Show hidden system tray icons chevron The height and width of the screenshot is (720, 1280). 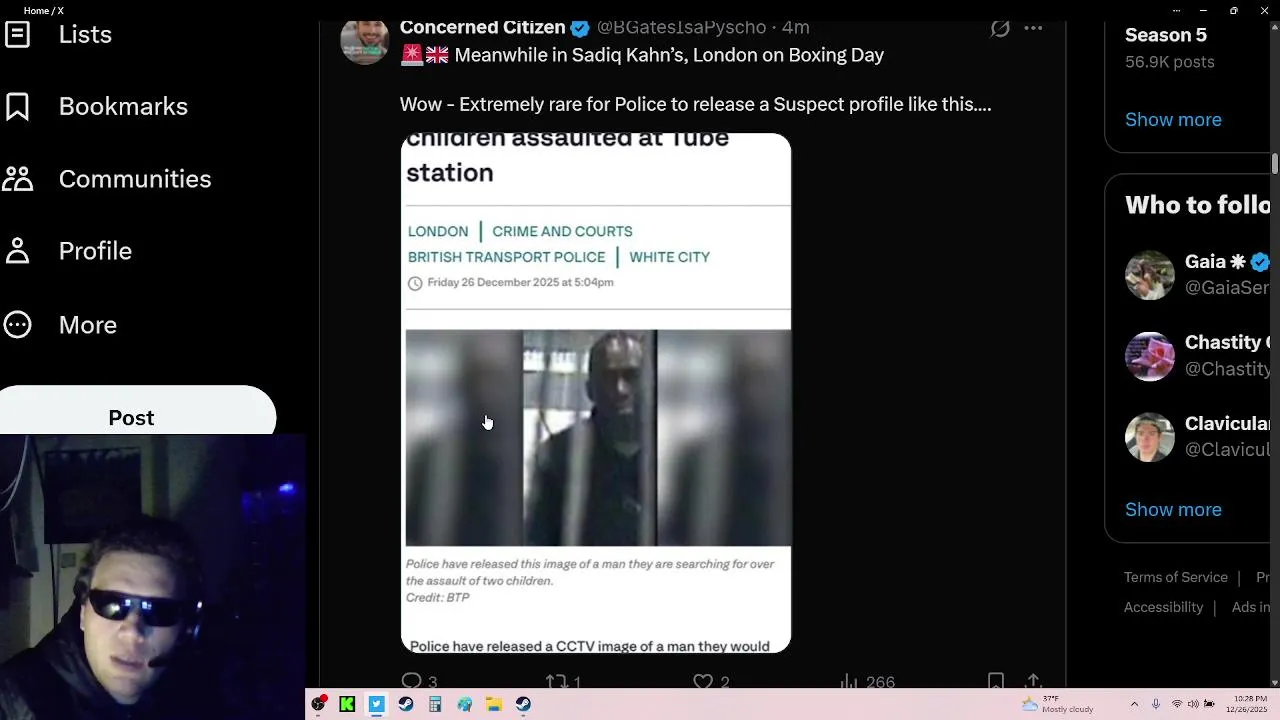click(x=1134, y=704)
